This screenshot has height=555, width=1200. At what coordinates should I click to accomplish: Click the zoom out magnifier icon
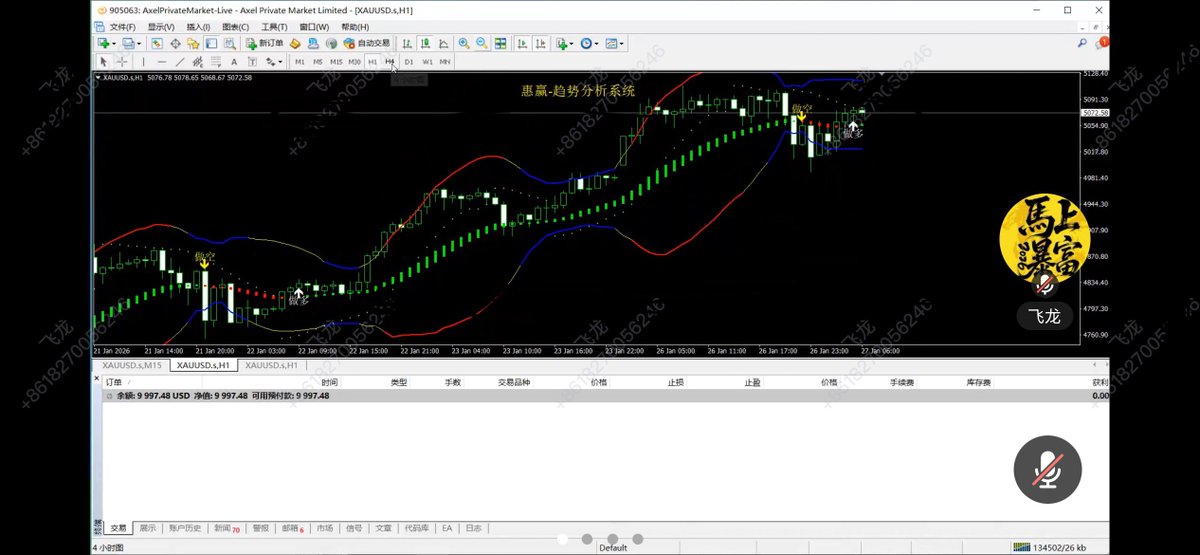(x=482, y=44)
